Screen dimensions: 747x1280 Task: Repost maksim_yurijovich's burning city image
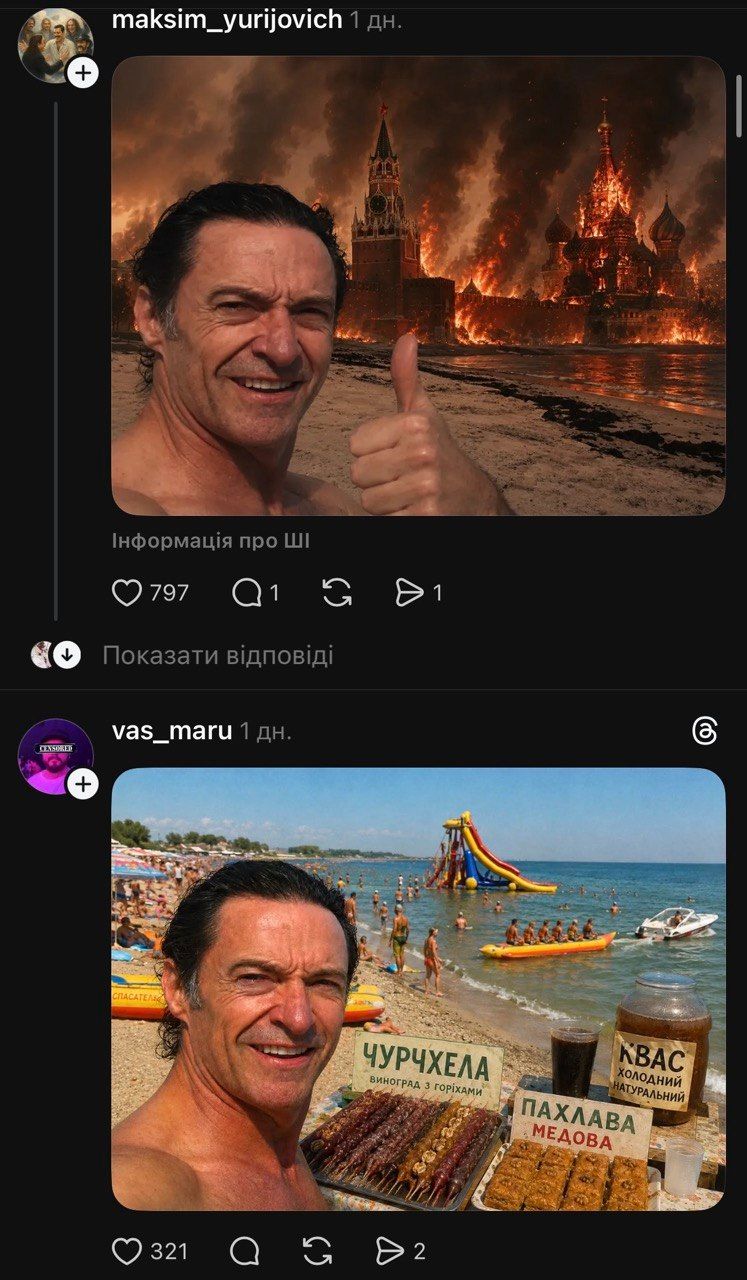337,593
